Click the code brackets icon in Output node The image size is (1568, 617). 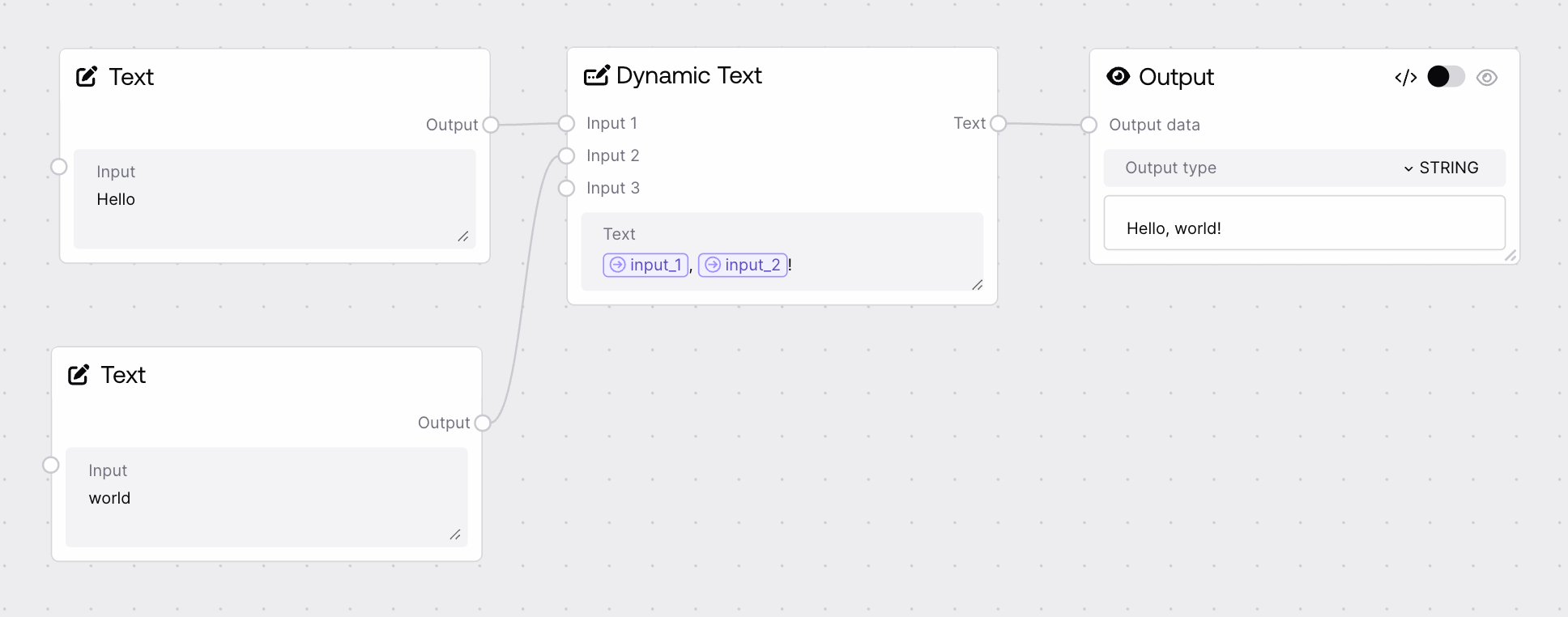coord(1405,78)
